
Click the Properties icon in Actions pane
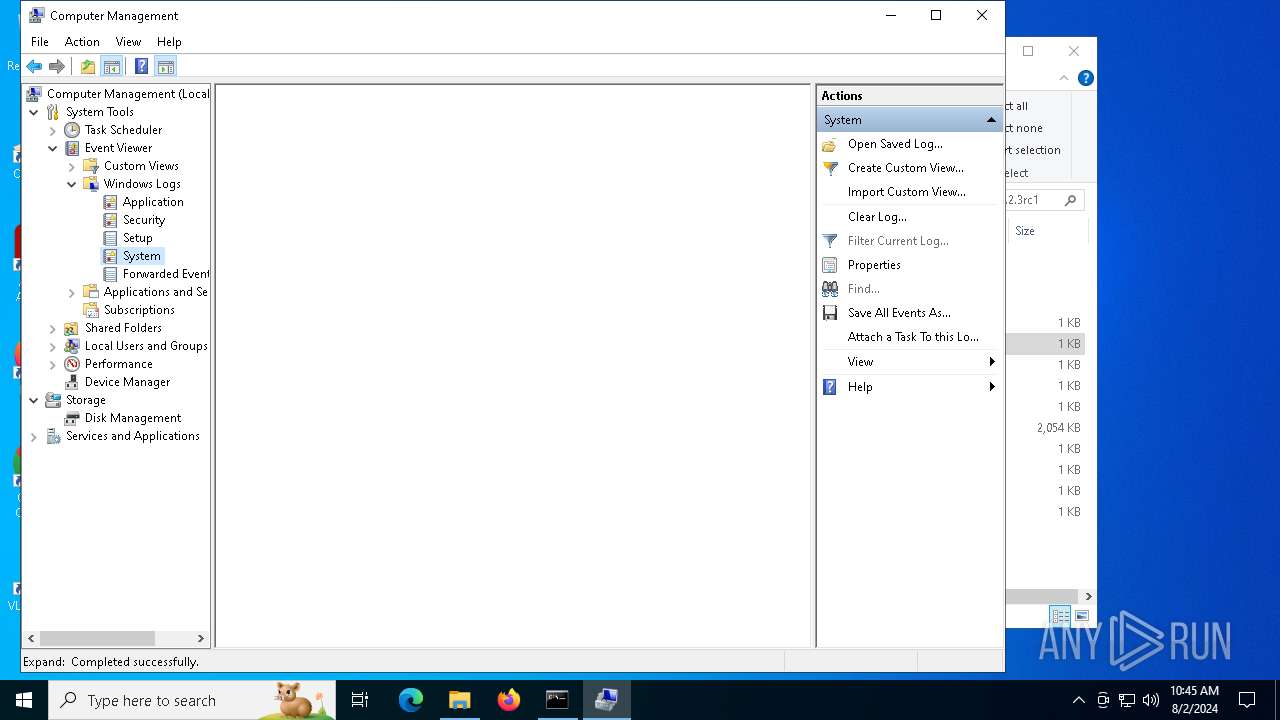click(x=829, y=265)
